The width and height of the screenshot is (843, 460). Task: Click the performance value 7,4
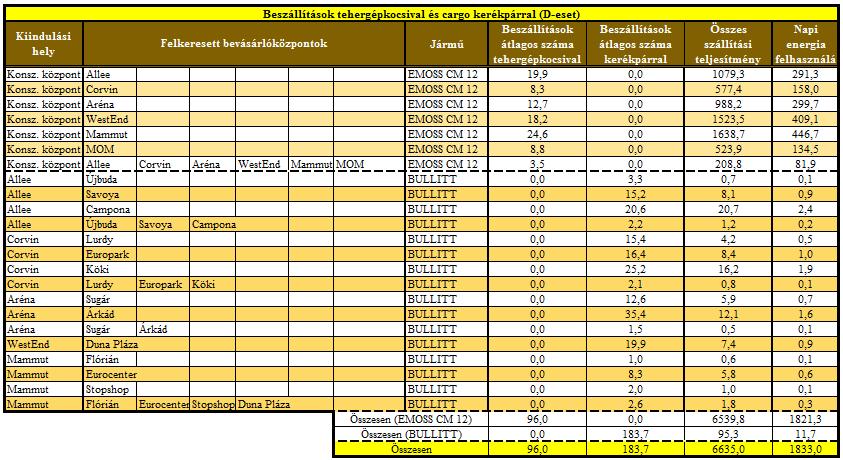[x=728, y=345]
